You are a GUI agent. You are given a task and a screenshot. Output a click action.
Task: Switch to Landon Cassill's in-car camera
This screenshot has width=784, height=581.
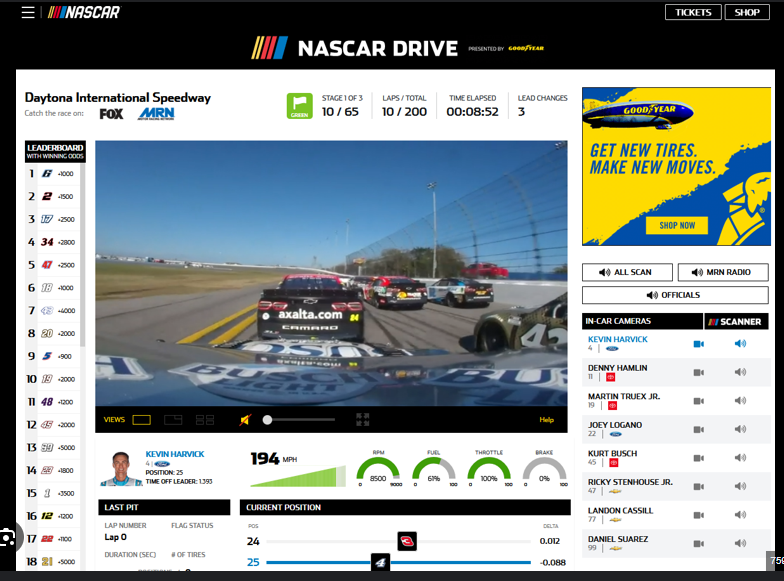[698, 515]
